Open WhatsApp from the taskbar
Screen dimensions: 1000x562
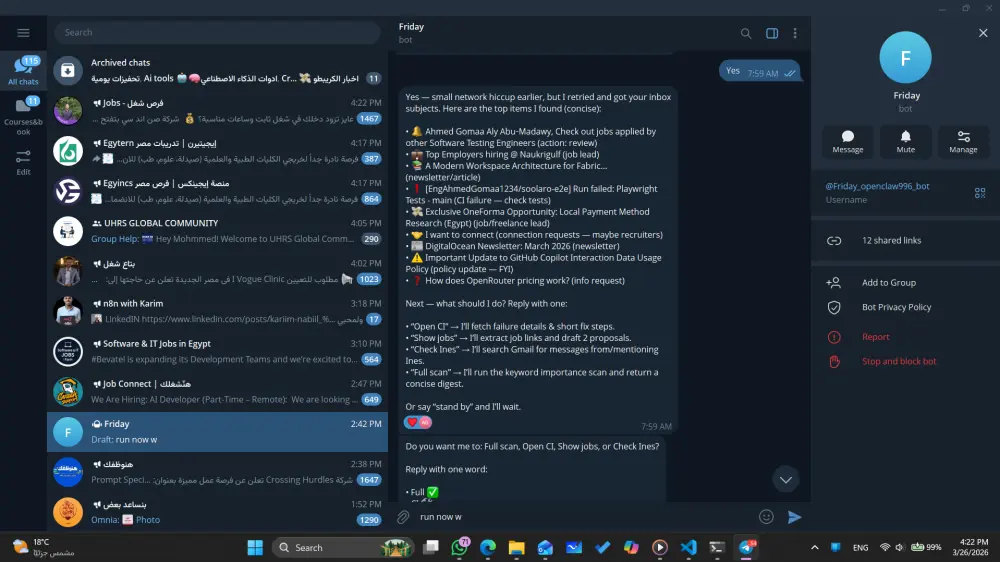pos(459,547)
